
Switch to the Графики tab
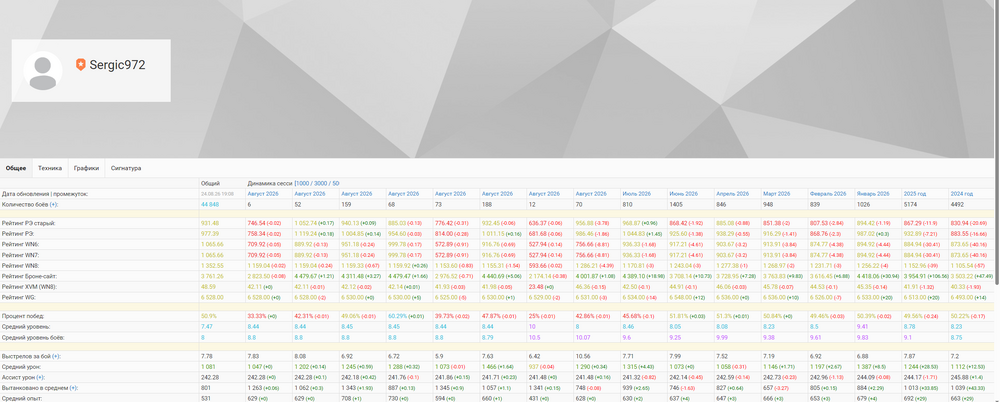86,168
